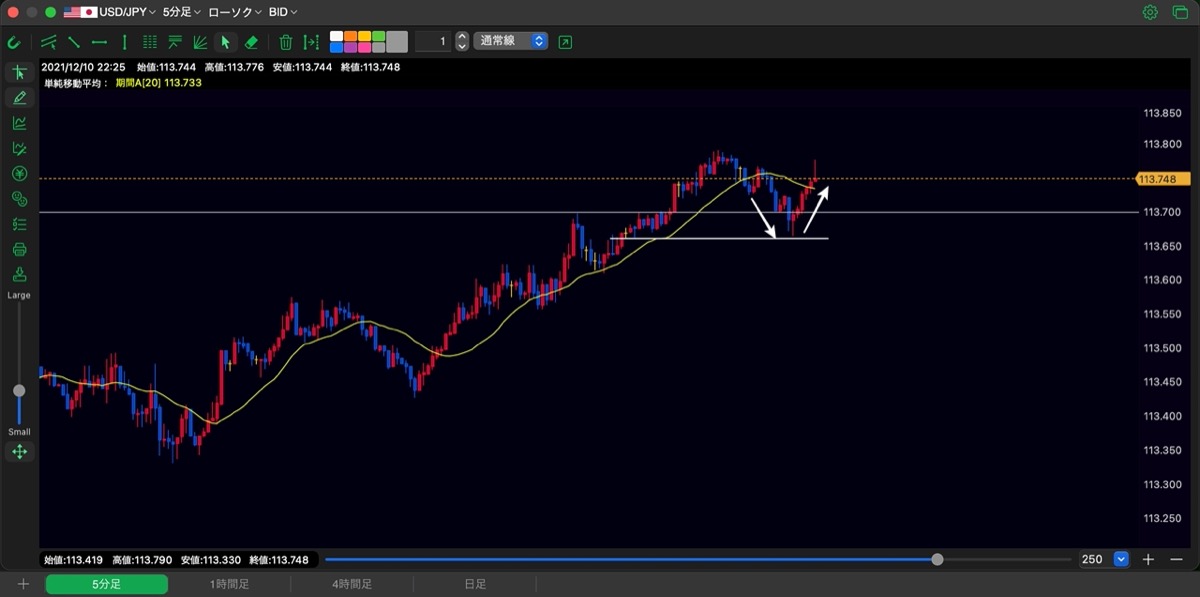Pick the diagonal trend line tool

pyautogui.click(x=74, y=42)
